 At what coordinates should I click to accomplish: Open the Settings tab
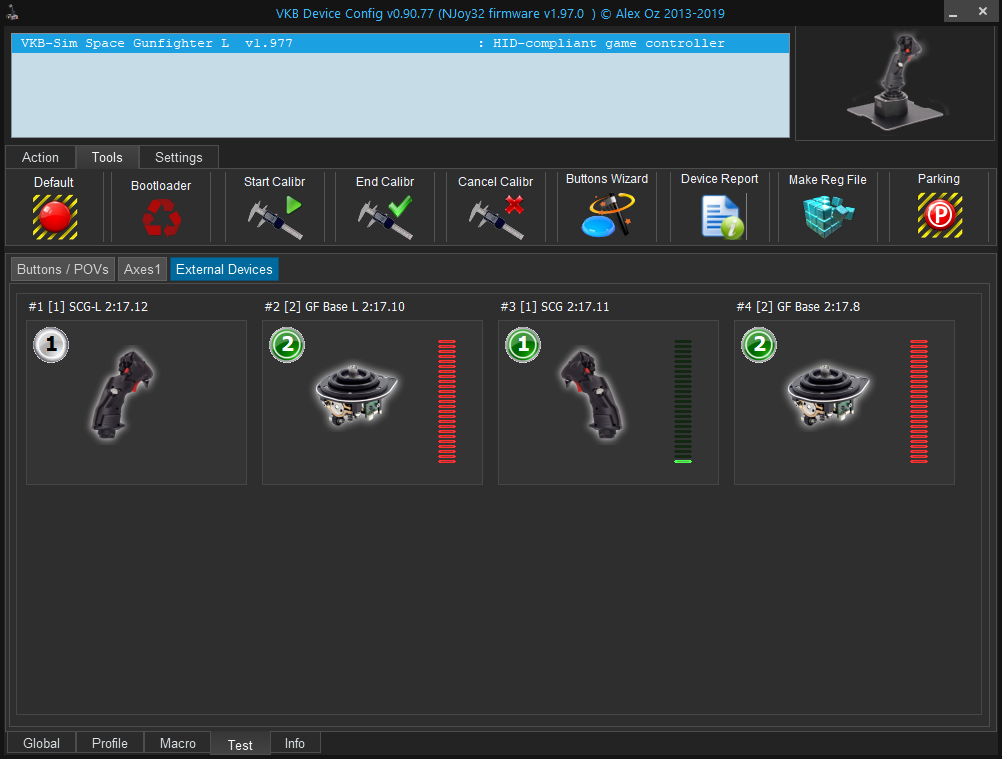click(178, 157)
